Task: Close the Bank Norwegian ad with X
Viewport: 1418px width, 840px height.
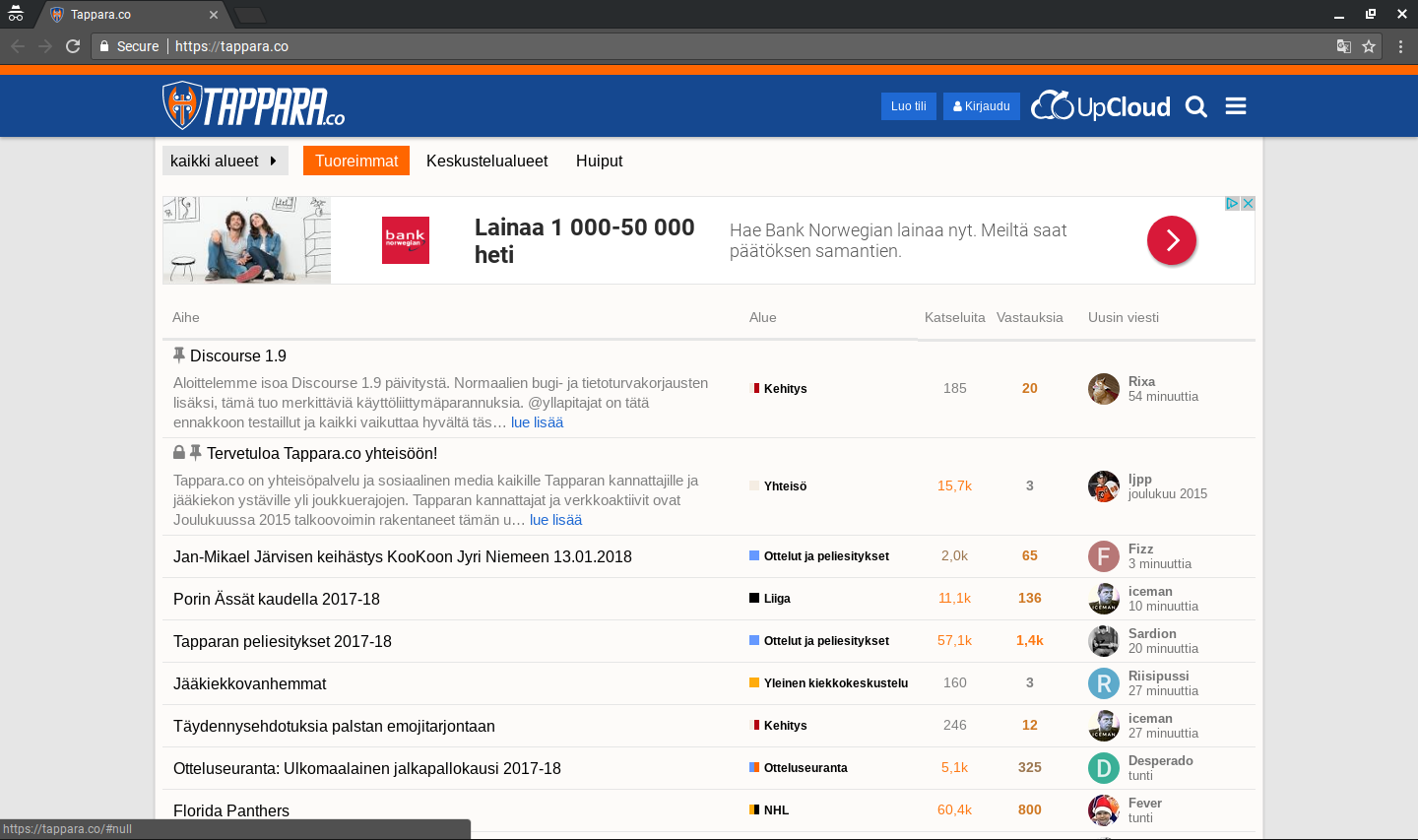Action: (x=1248, y=203)
